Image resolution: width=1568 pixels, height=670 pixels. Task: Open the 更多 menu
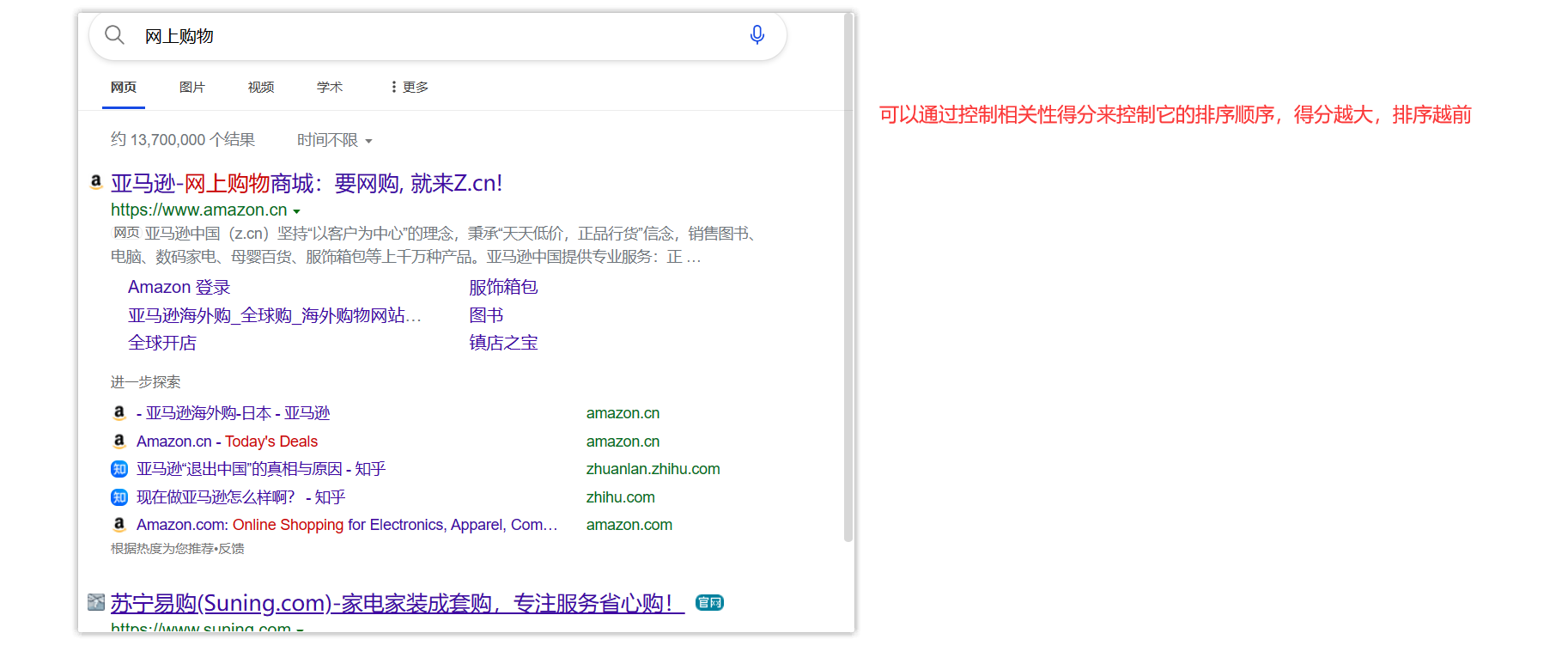click(x=410, y=88)
